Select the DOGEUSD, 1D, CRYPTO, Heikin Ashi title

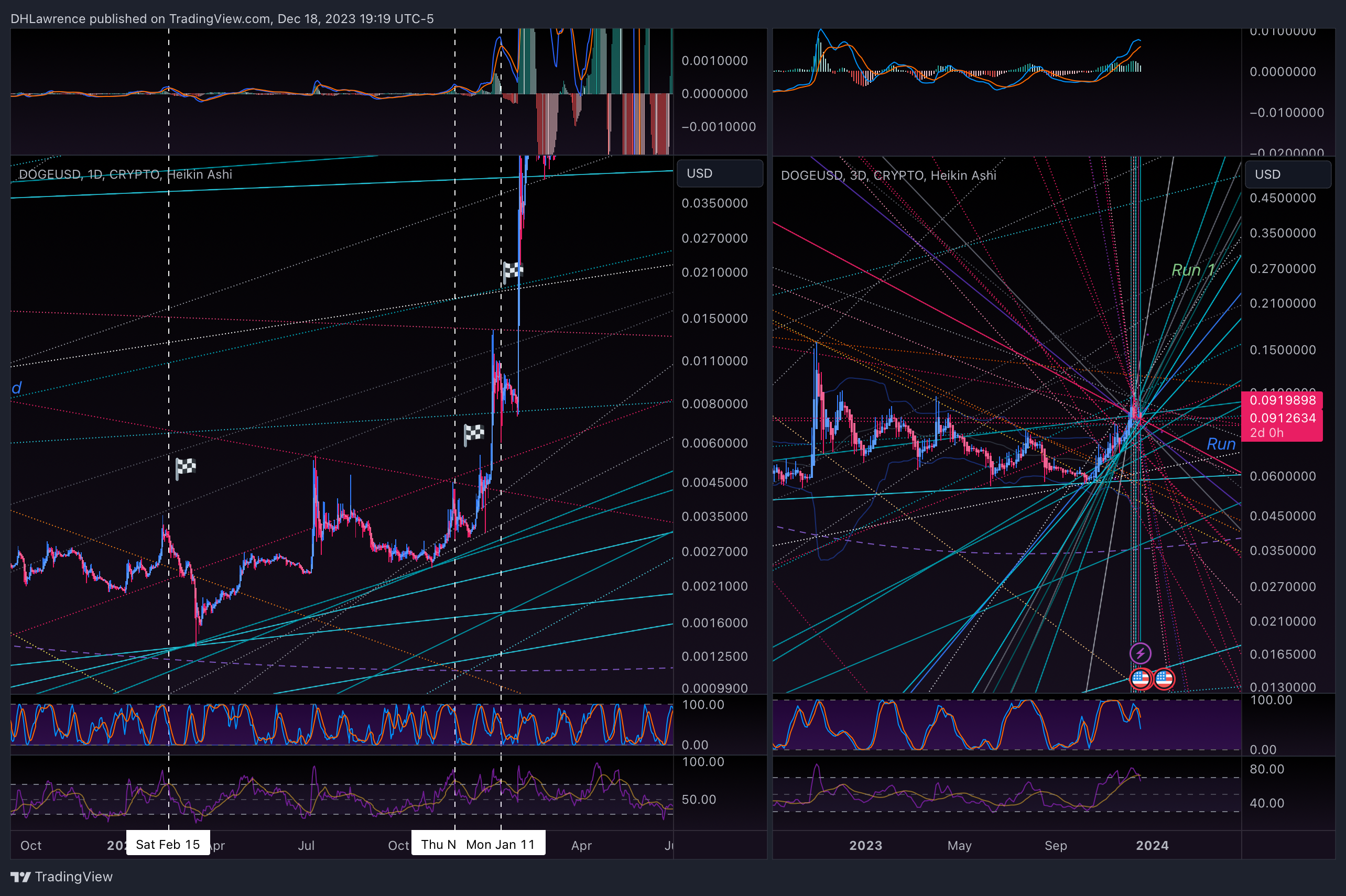tap(126, 174)
